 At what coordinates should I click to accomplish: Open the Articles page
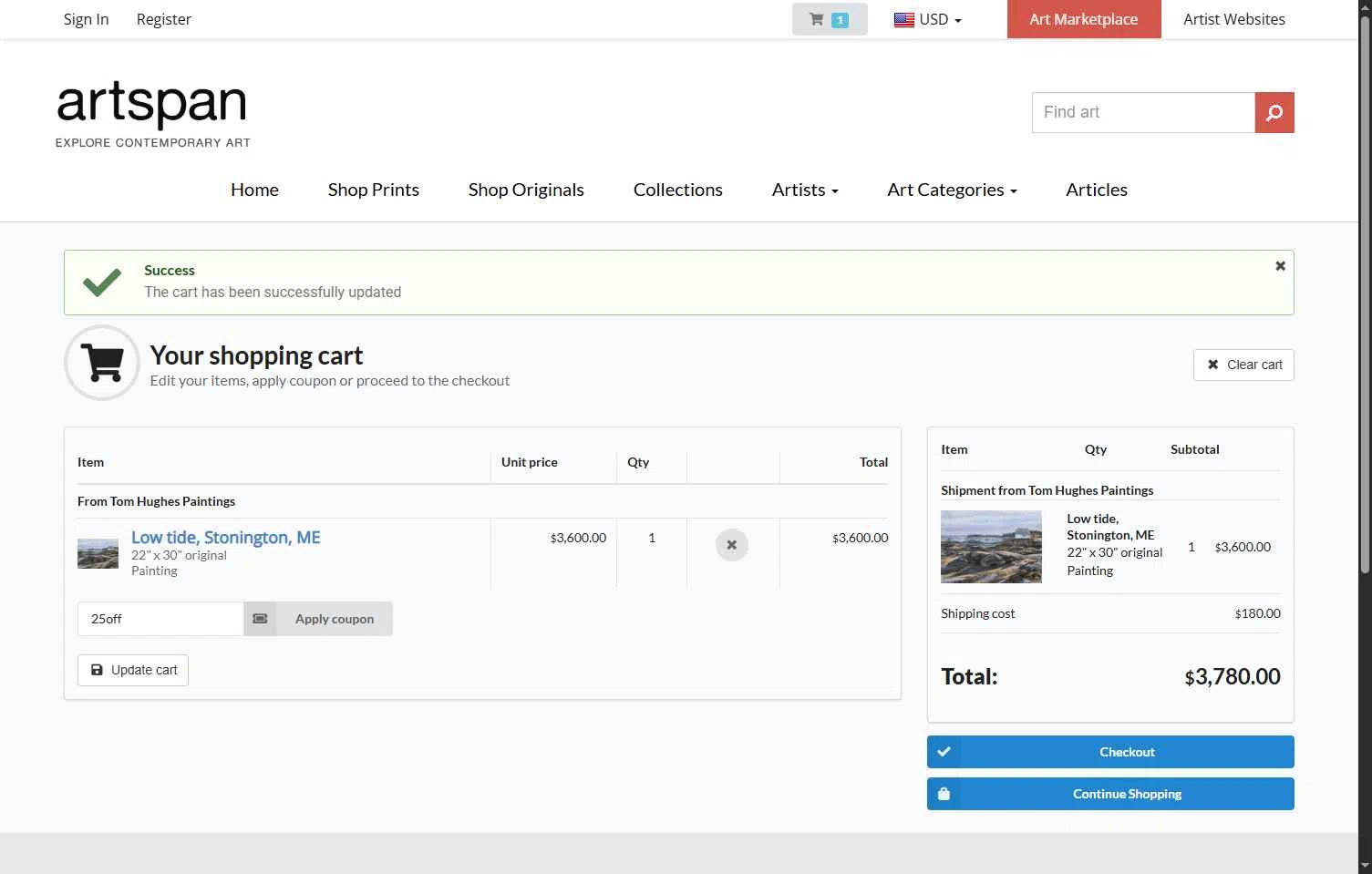pyautogui.click(x=1097, y=190)
